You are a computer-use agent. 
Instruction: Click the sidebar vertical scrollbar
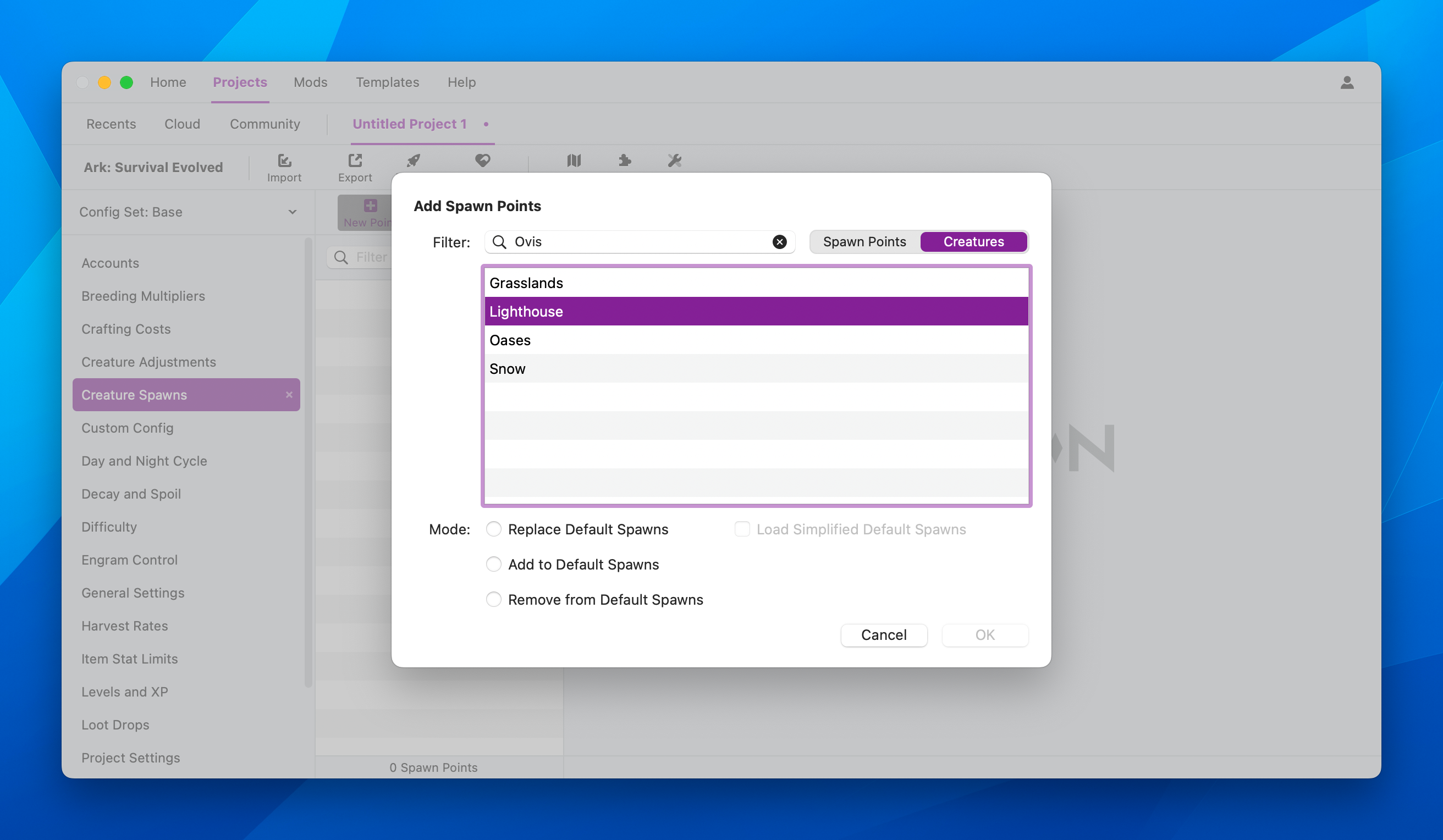click(309, 464)
